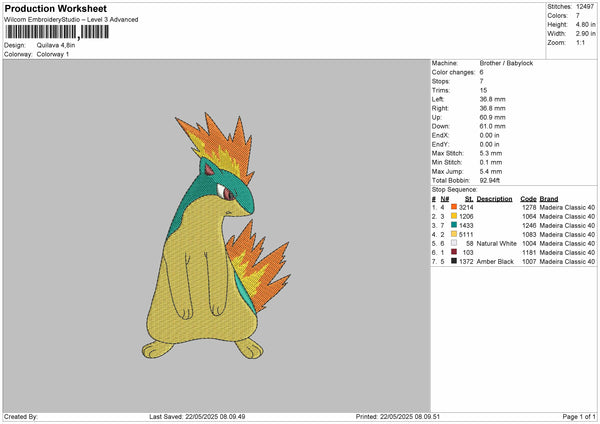Click the Brand column header
The width and height of the screenshot is (600, 424).
(549, 199)
